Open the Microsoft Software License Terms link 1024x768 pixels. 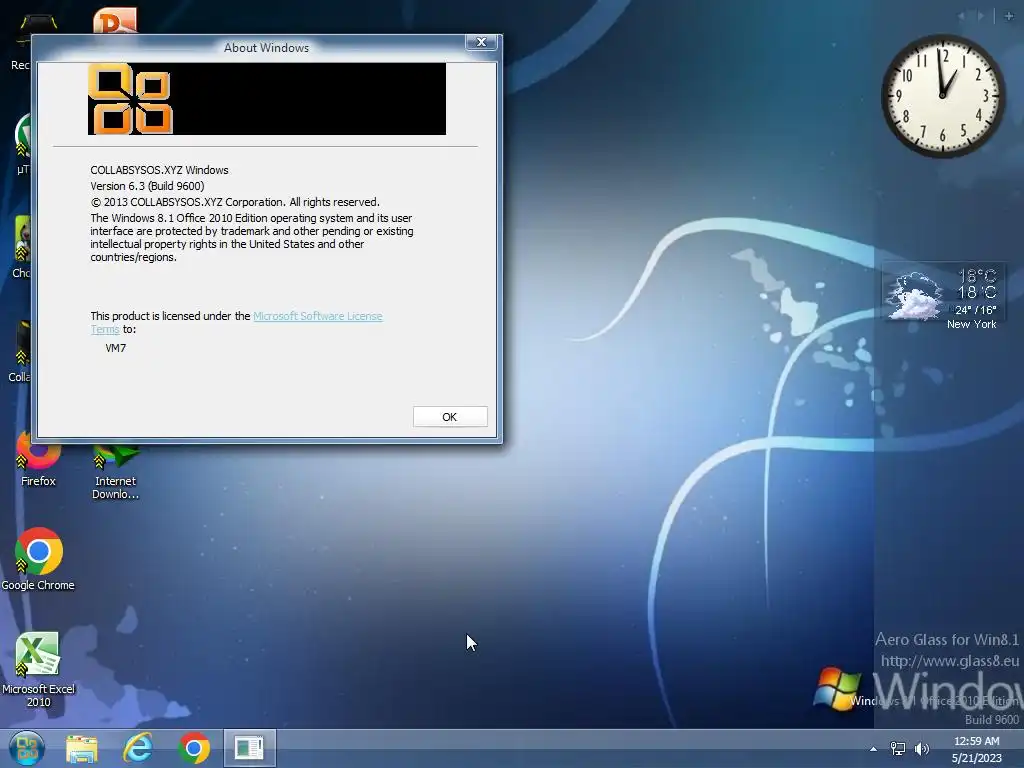(317, 316)
